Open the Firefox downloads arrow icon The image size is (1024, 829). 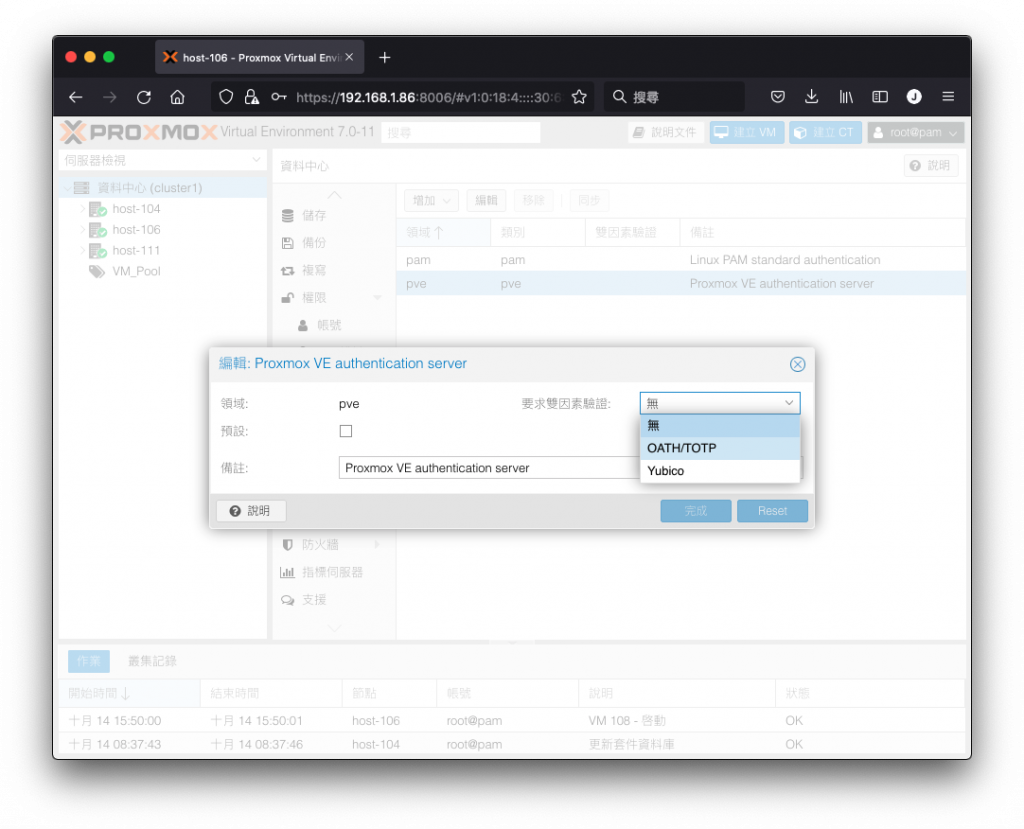811,97
